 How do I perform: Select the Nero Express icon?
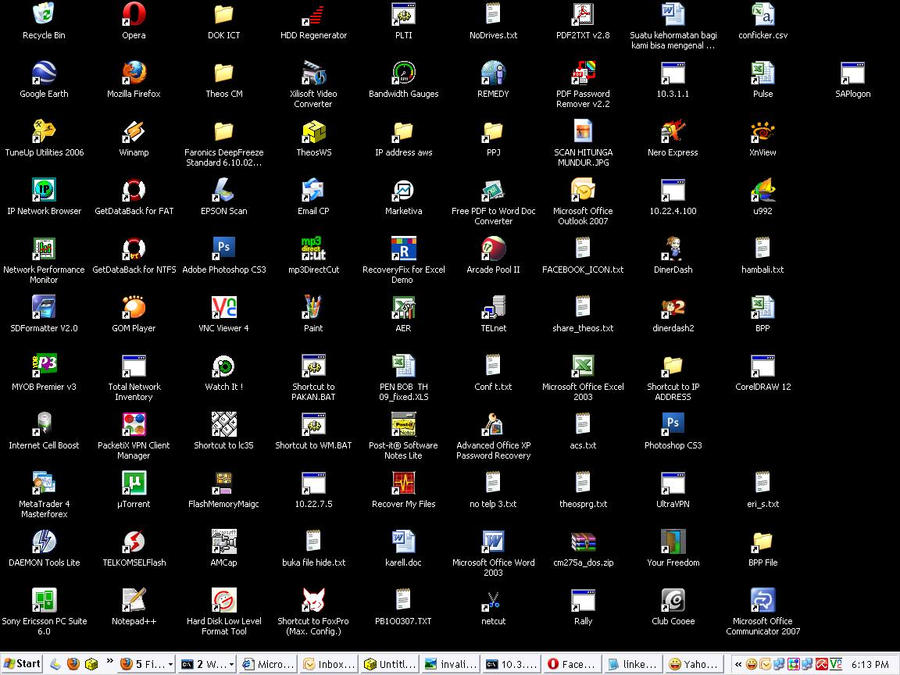[673, 131]
